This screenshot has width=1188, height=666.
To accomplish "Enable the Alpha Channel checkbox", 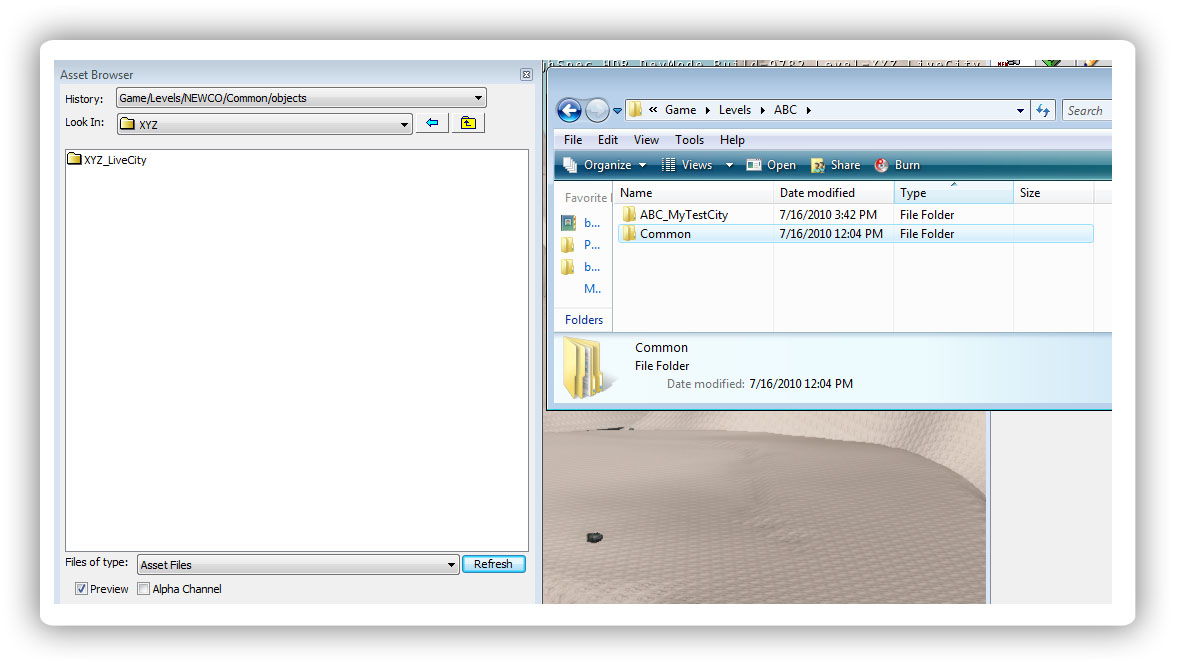I will tap(143, 589).
